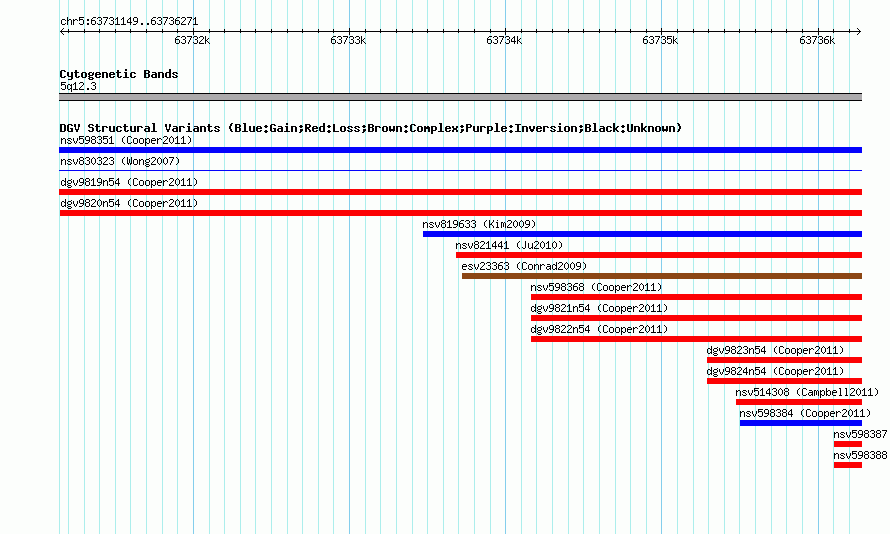Select the dgv9822n54 (Cooper2011) red bar
This screenshot has height=534, width=890.
(696, 339)
